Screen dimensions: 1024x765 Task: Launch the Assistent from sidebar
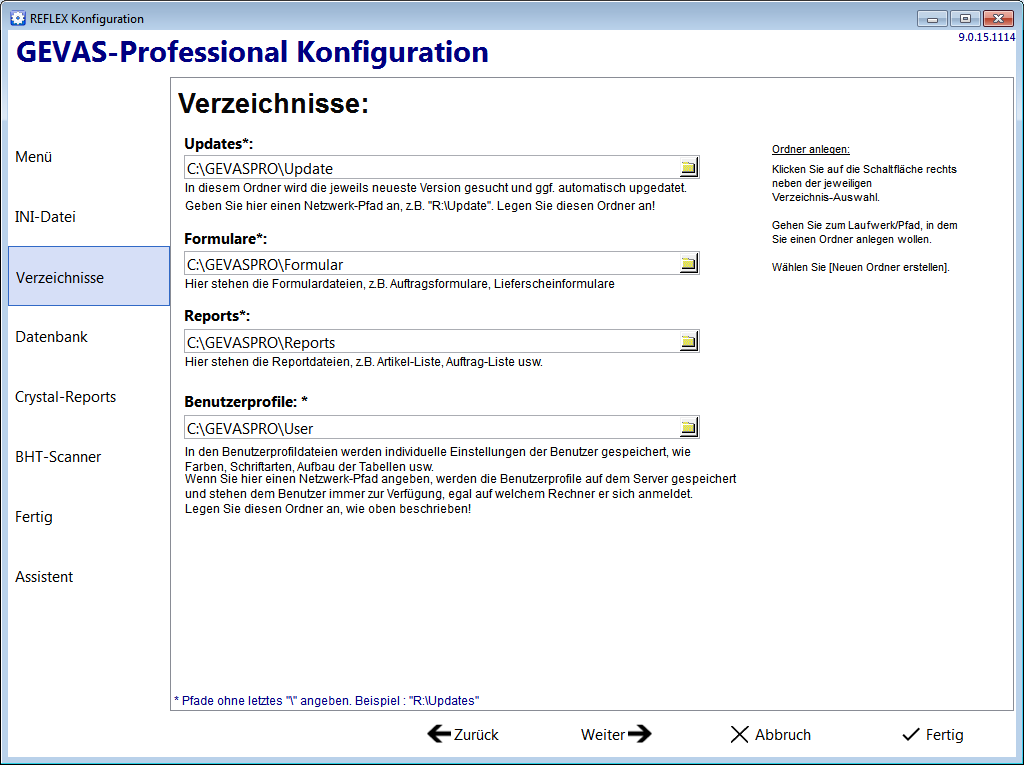(x=89, y=577)
